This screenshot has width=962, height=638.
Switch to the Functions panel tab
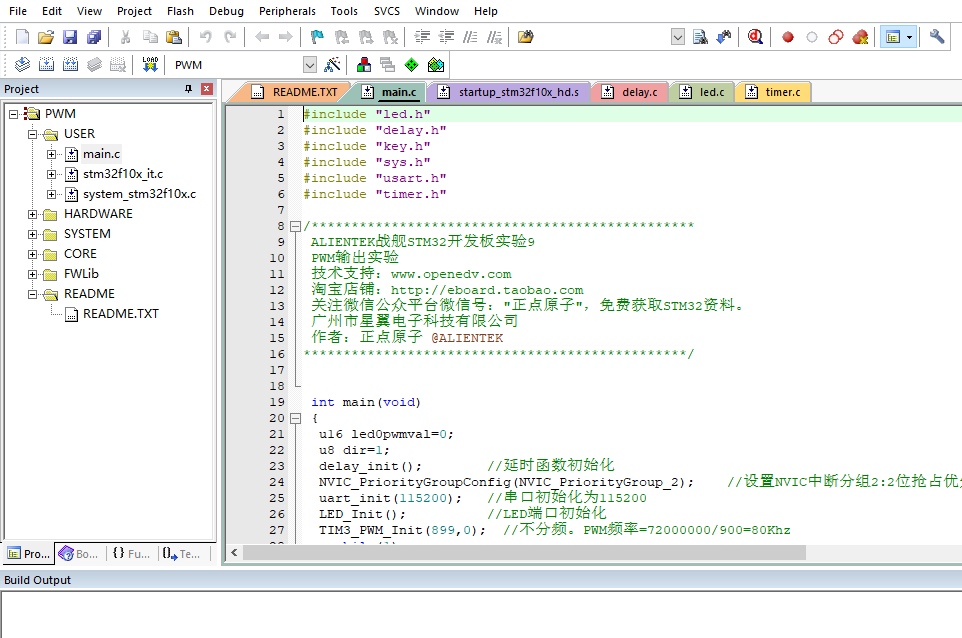point(131,553)
